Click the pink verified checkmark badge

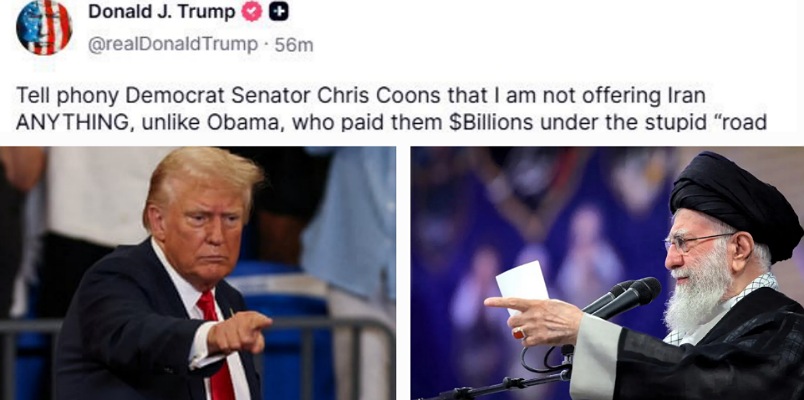pyautogui.click(x=252, y=12)
